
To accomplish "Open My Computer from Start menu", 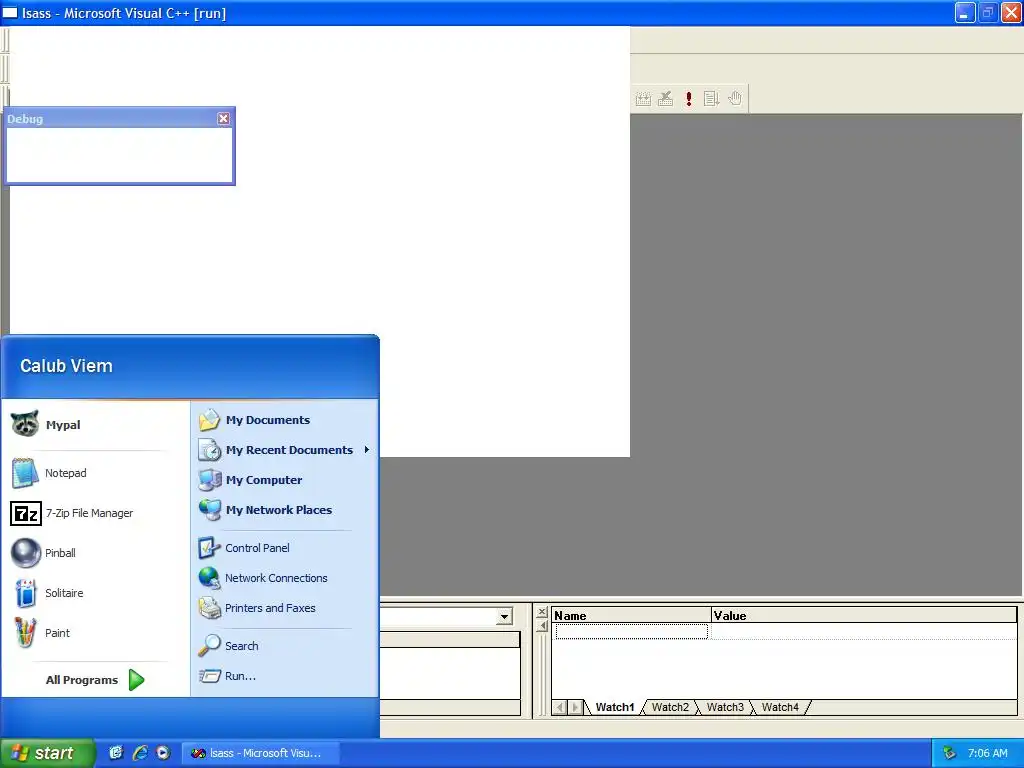I will pyautogui.click(x=285, y=480).
